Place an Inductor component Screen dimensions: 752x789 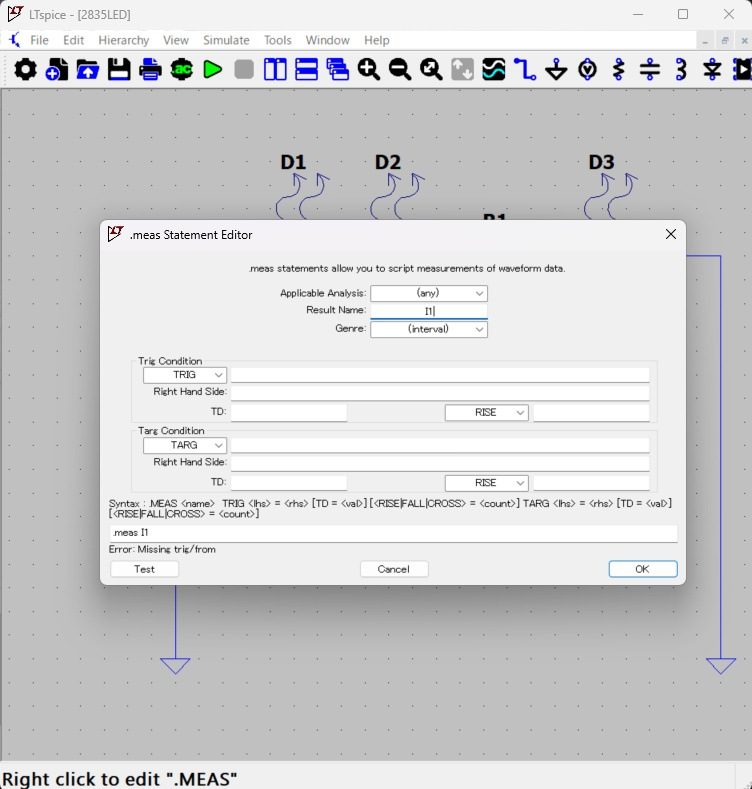(x=681, y=69)
